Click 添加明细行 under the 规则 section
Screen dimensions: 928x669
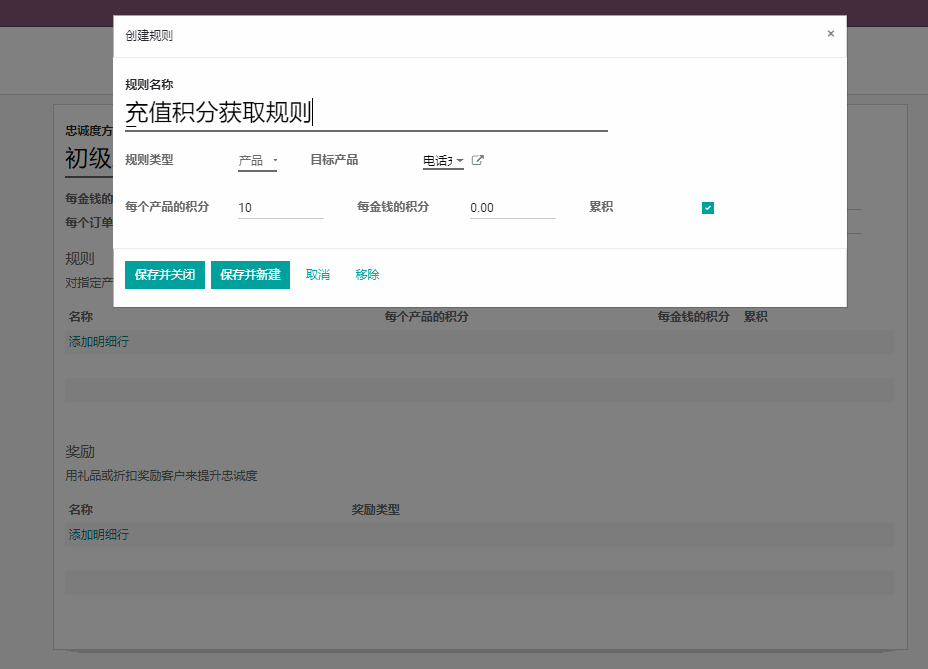click(99, 342)
